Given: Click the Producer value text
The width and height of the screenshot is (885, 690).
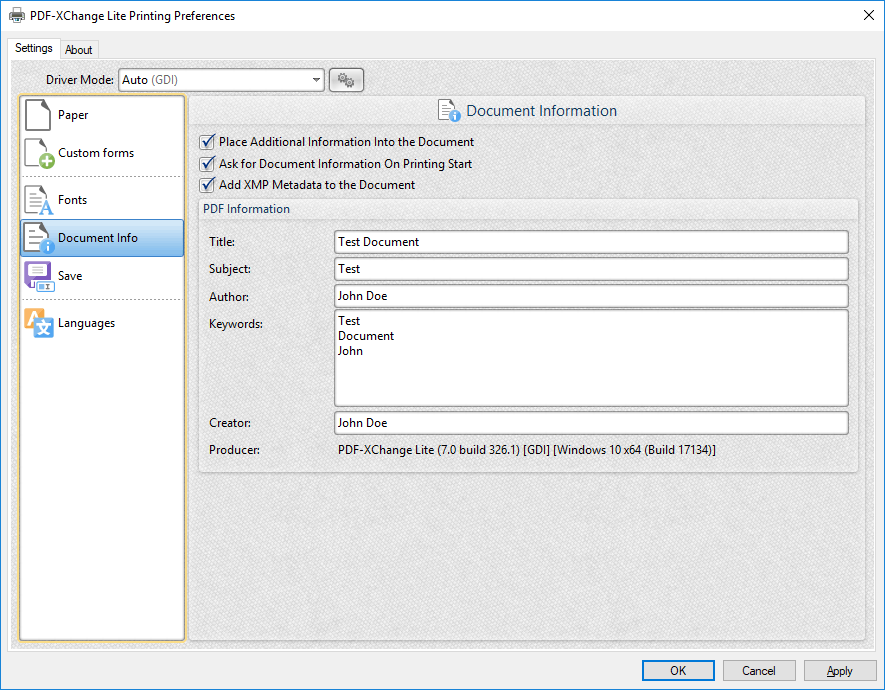Looking at the screenshot, I should (x=527, y=450).
